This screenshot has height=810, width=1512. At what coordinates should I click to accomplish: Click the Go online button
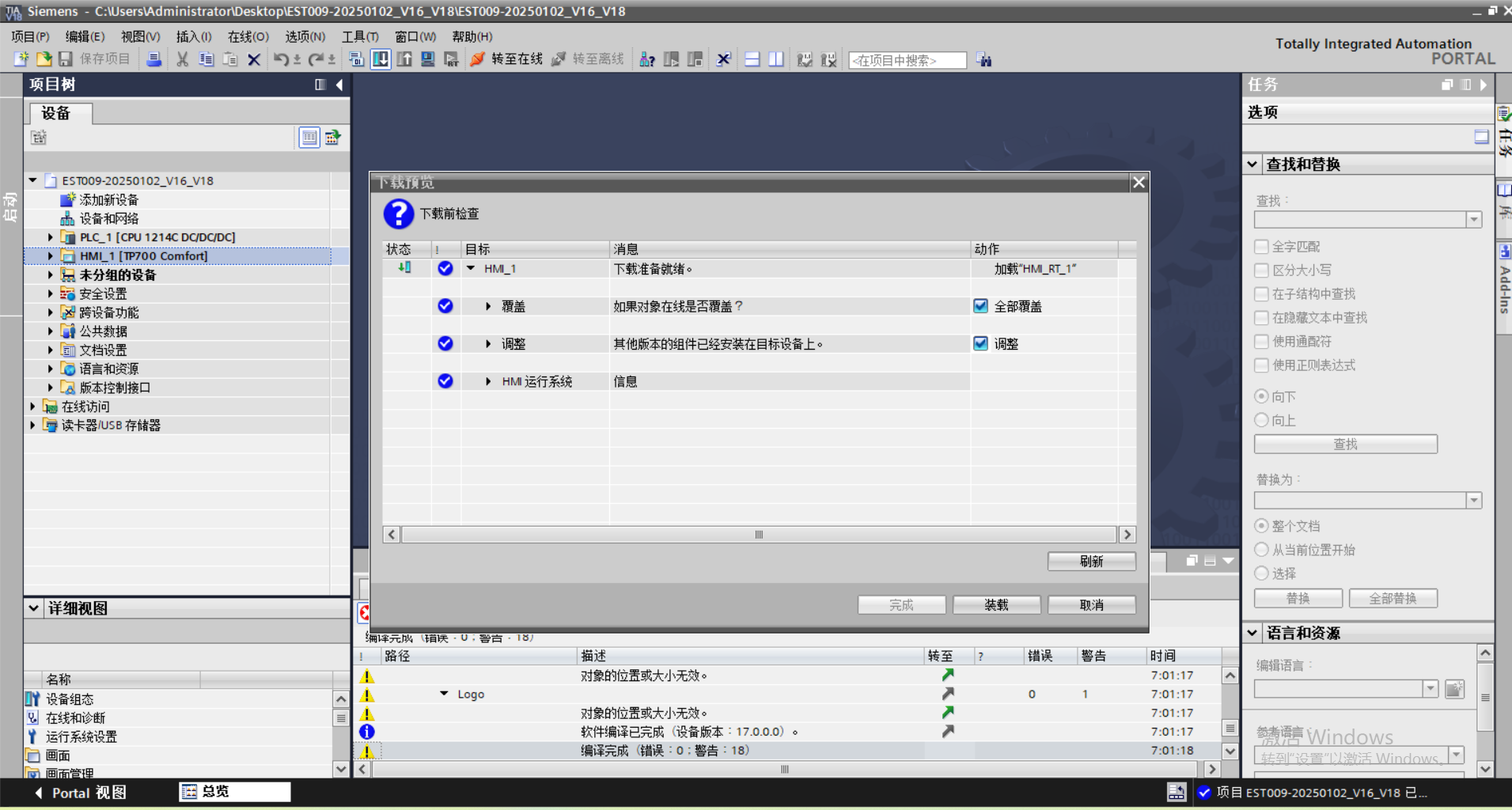tap(507, 59)
